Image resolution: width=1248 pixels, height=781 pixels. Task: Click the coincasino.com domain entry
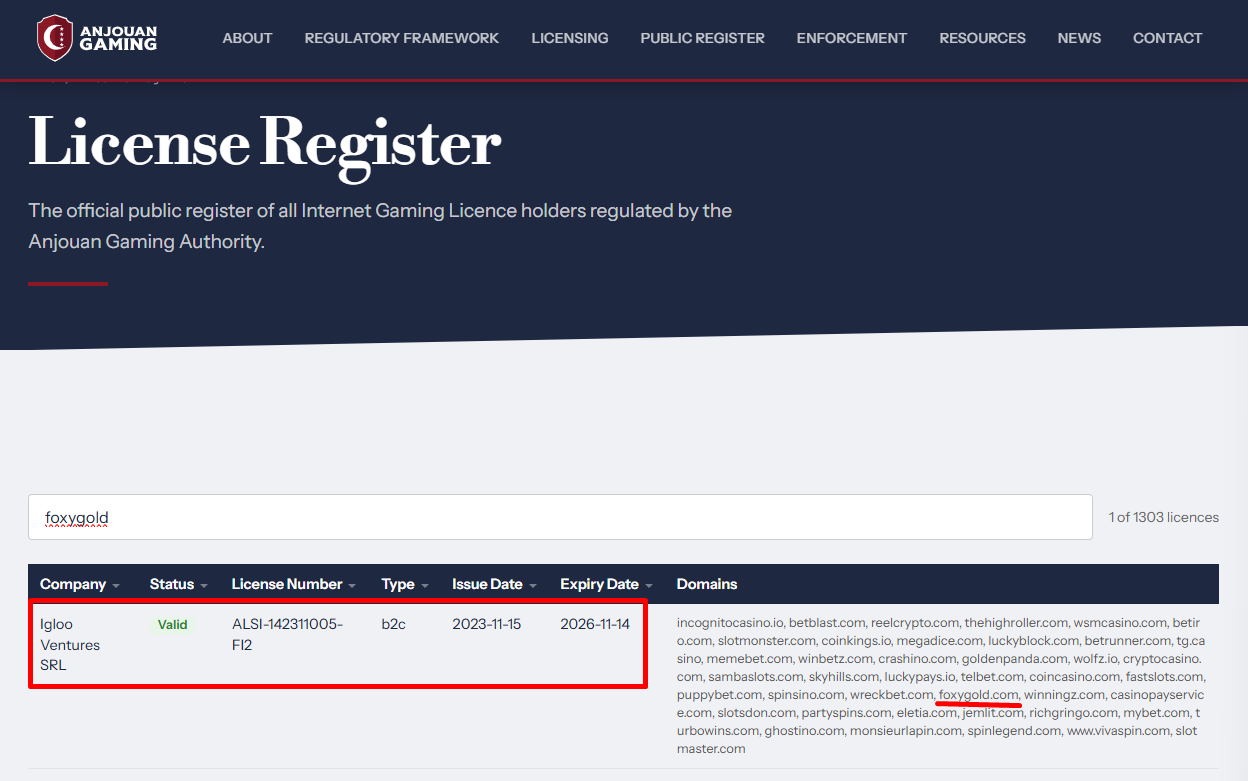(x=1075, y=677)
